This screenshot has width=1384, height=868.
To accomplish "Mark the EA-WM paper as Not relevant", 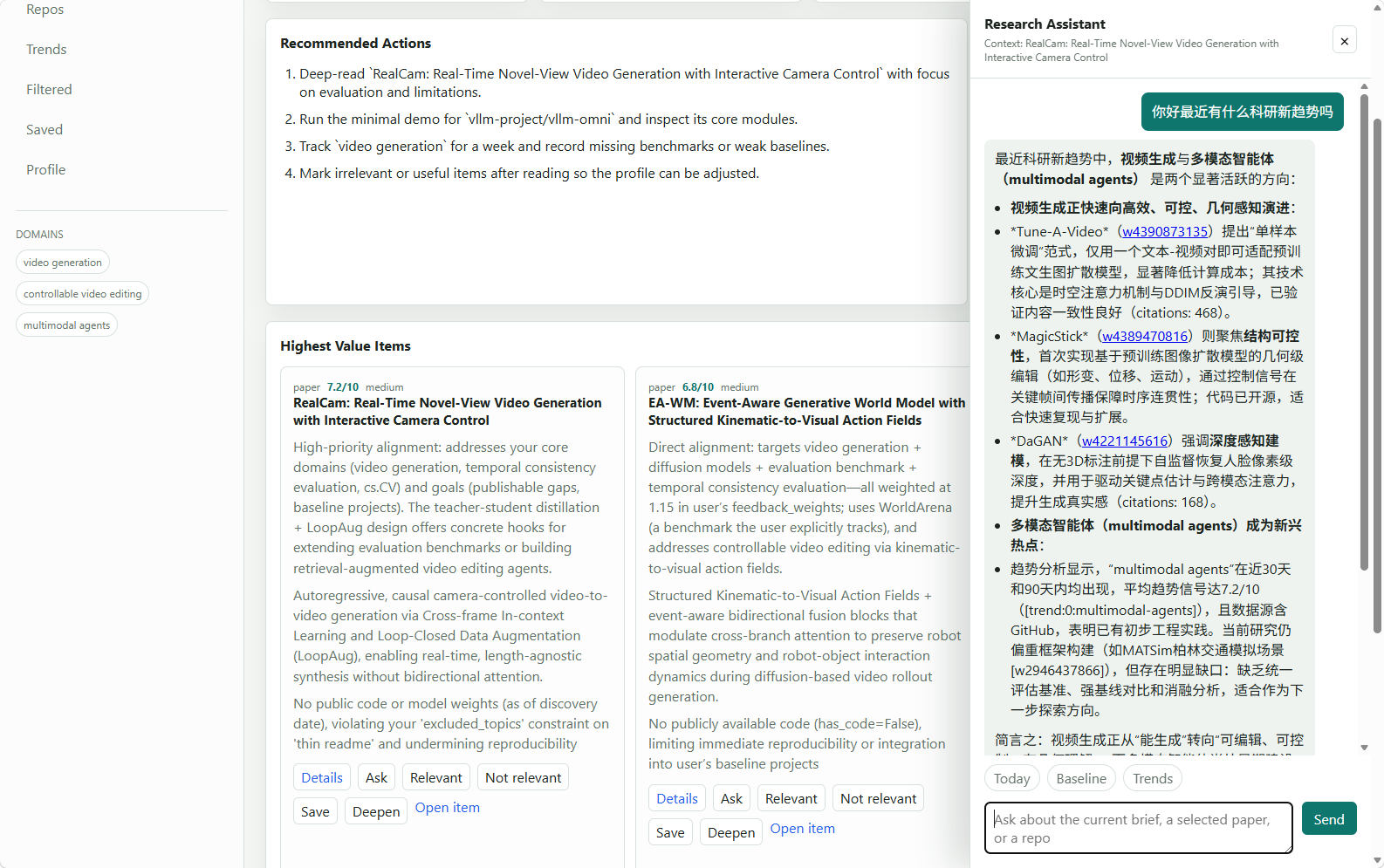I will pyautogui.click(x=879, y=798).
